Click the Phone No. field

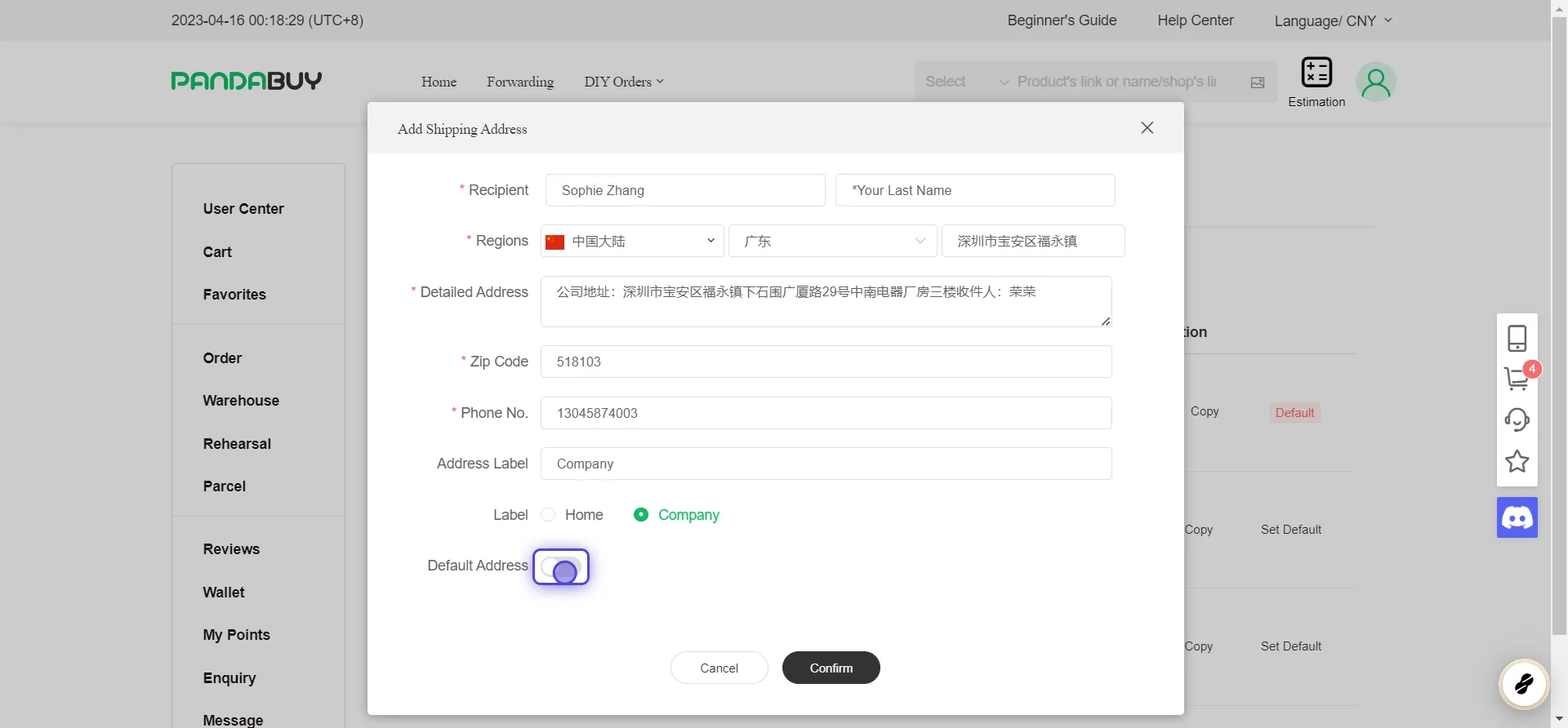(826, 413)
